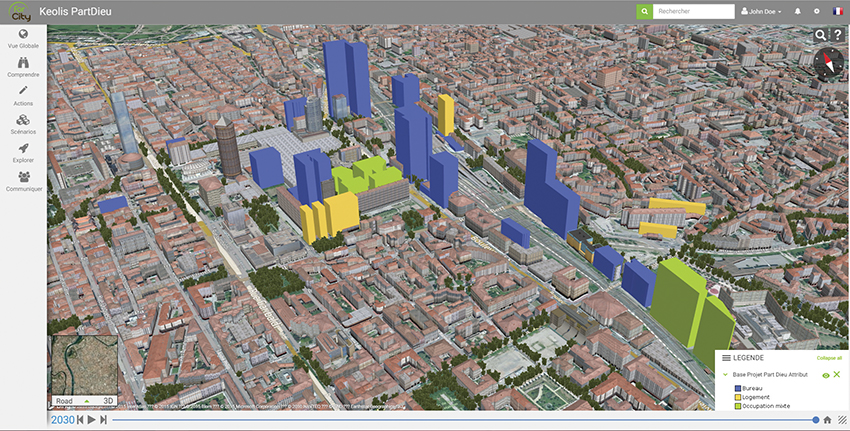Click the green search button
Viewport: 850px width, 431px height.
pyautogui.click(x=644, y=11)
